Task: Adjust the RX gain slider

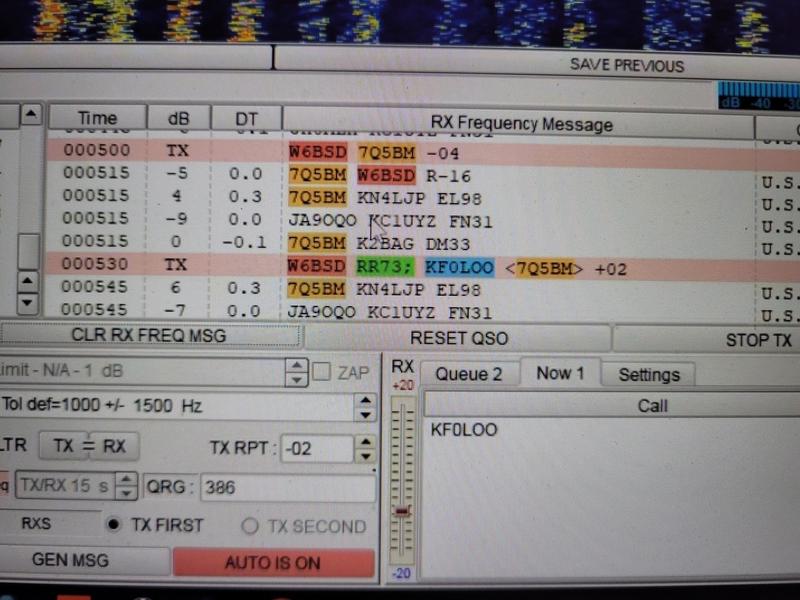Action: 403,510
